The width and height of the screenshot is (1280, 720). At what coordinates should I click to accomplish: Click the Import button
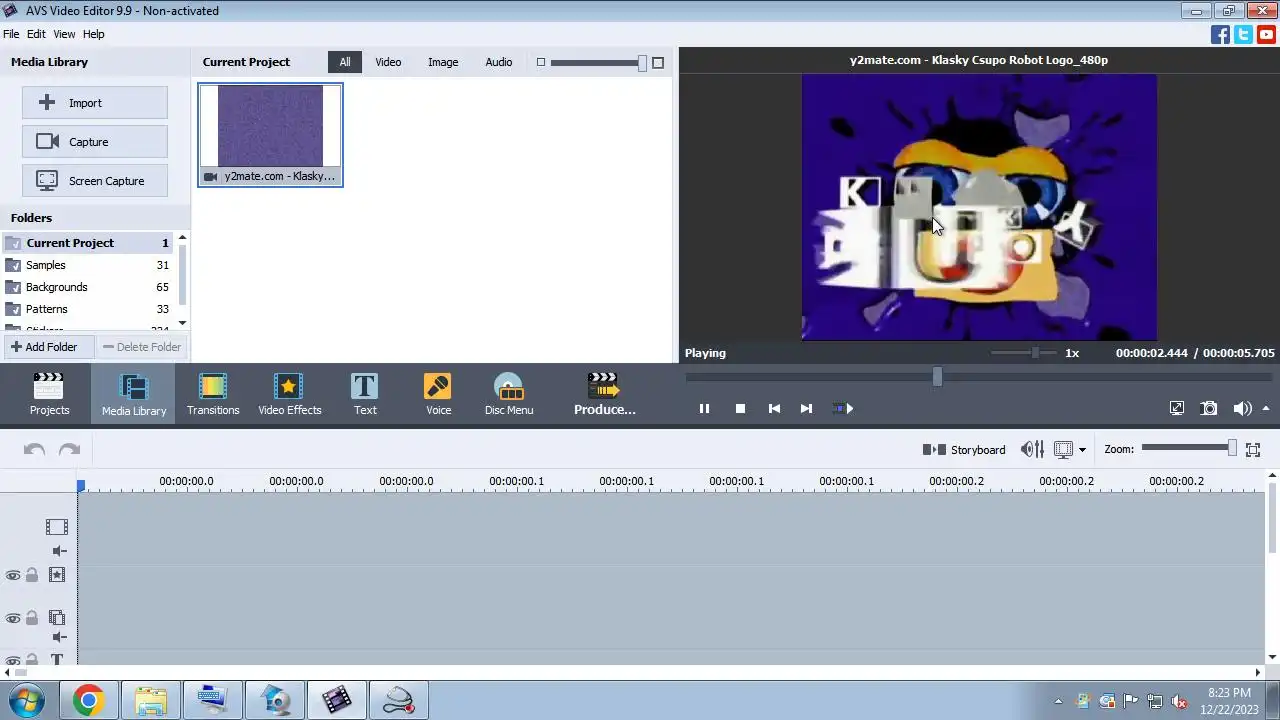click(x=95, y=103)
